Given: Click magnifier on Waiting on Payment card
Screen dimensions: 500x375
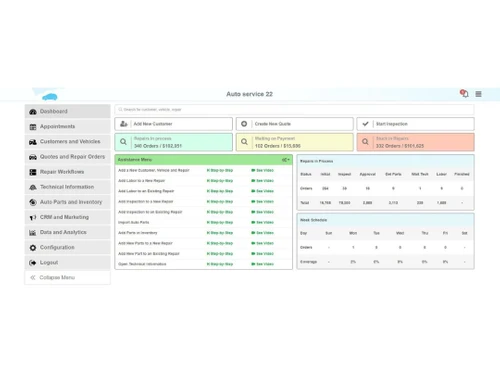Looking at the screenshot, I should click(x=244, y=142).
